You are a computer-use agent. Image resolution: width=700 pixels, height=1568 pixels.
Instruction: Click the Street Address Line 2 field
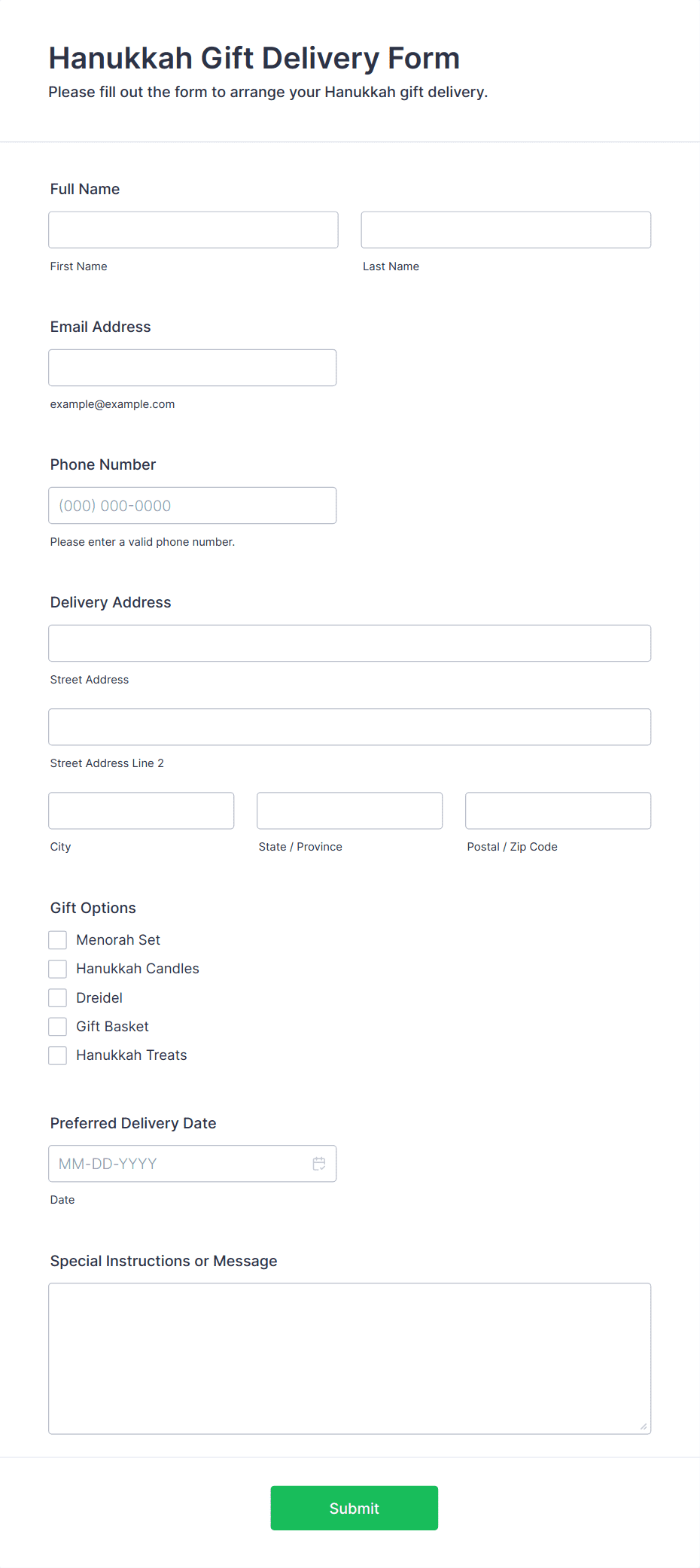[x=350, y=726]
